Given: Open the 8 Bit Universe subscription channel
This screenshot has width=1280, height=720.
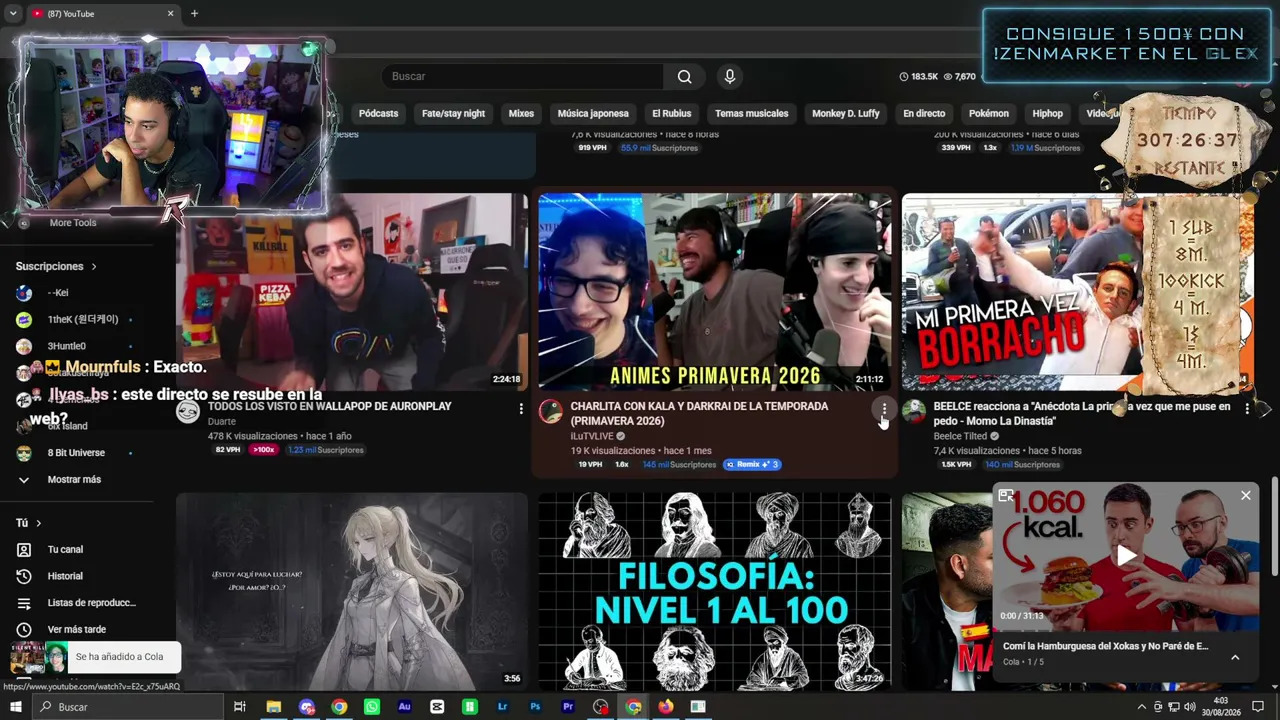Looking at the screenshot, I should point(77,453).
